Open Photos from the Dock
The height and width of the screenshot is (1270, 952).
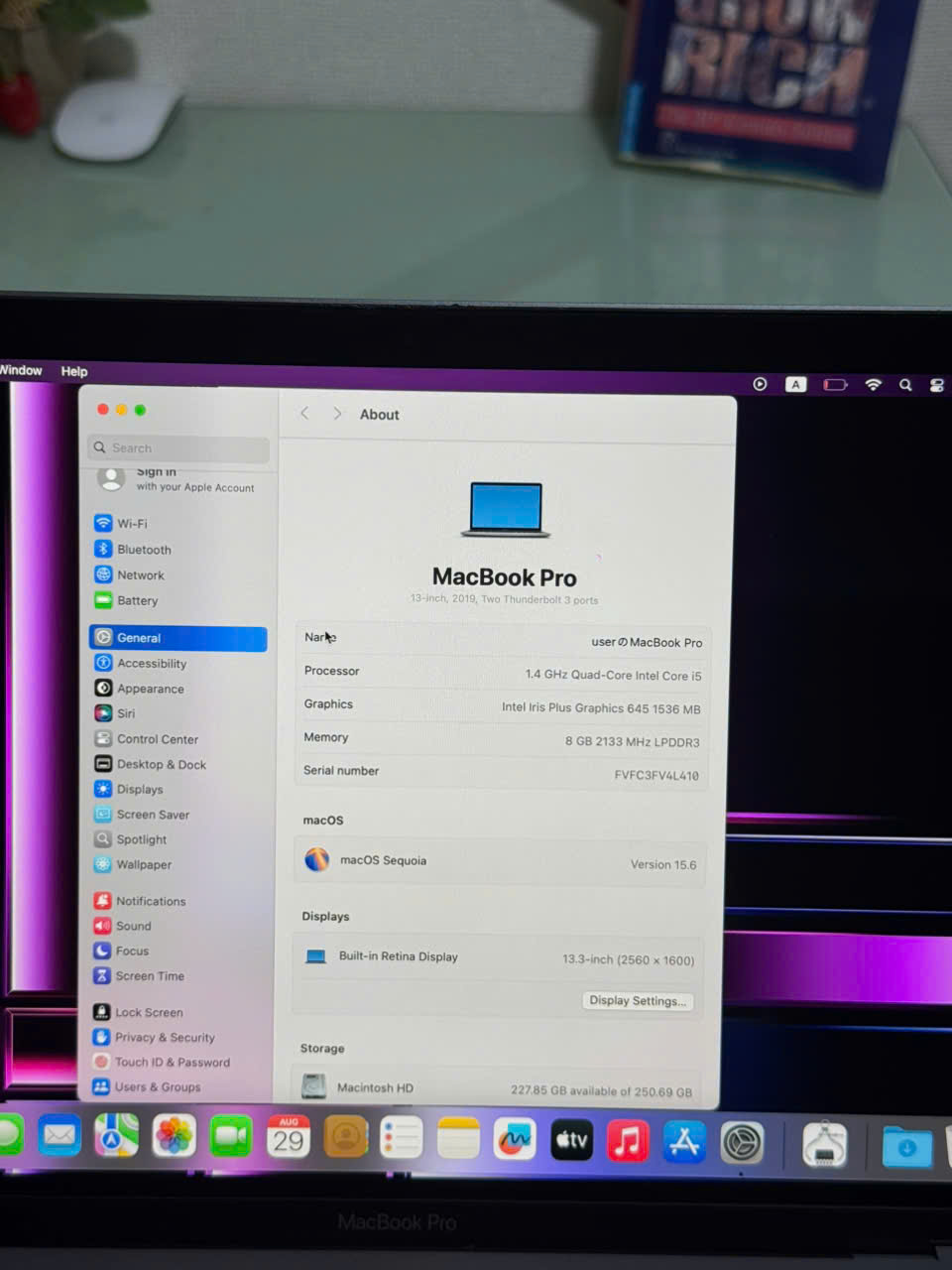tap(174, 1137)
